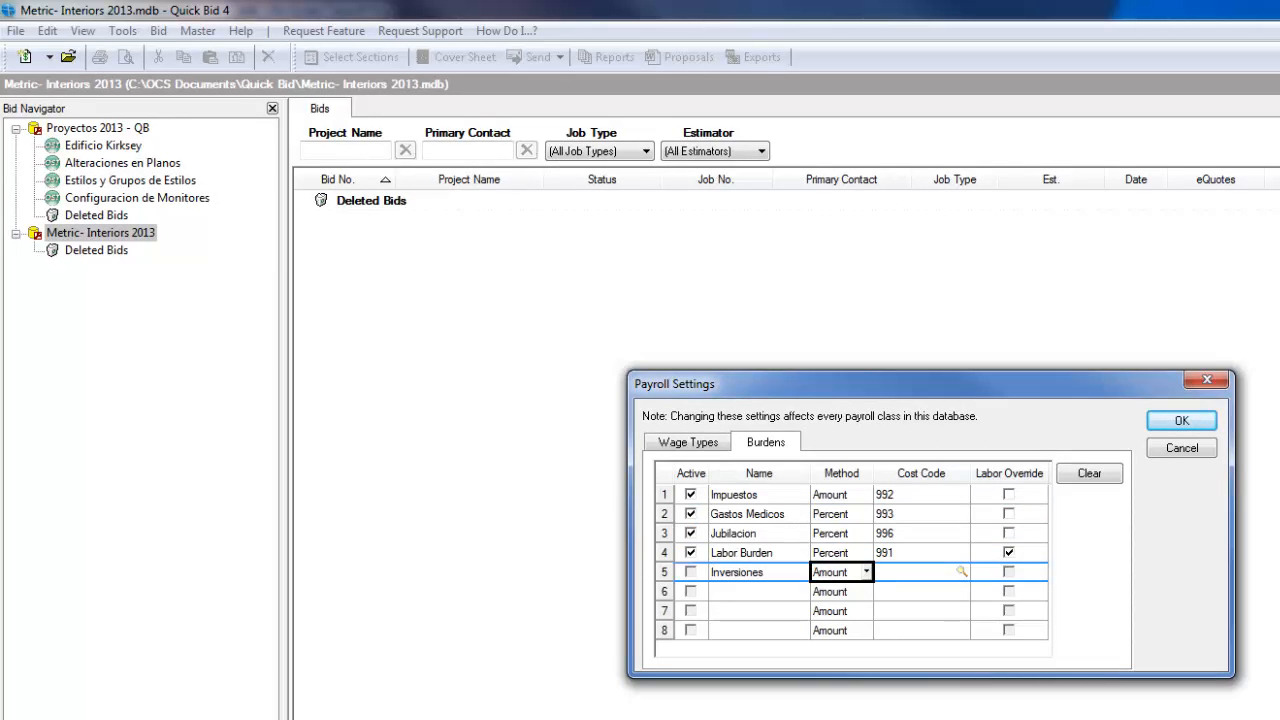The height and width of the screenshot is (720, 1280).
Task: Collapse the Proyectos 2013 - QB tree node
Action: [16, 128]
